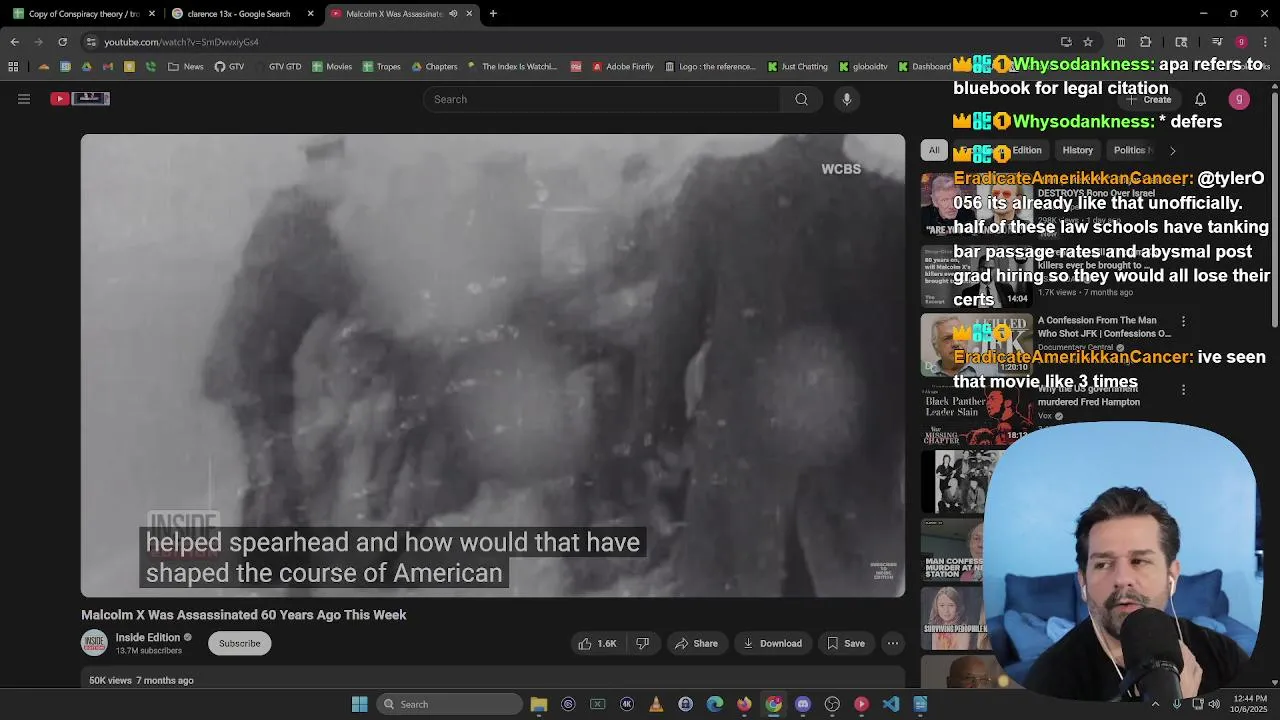Open the Inside Edition channel avatar
This screenshot has height=720, width=1280.
pos(94,643)
